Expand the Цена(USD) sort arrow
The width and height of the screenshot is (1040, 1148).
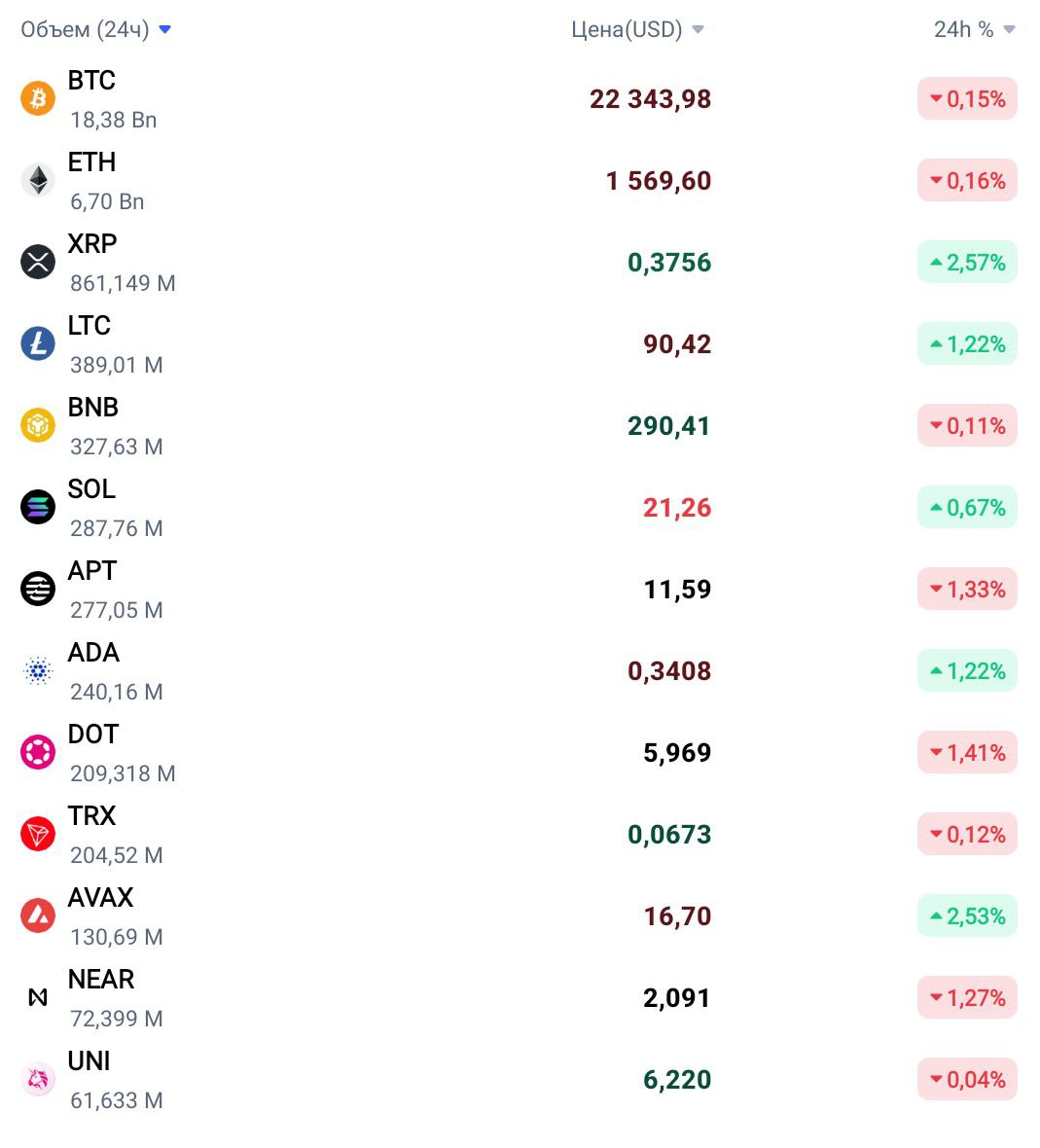[698, 29]
